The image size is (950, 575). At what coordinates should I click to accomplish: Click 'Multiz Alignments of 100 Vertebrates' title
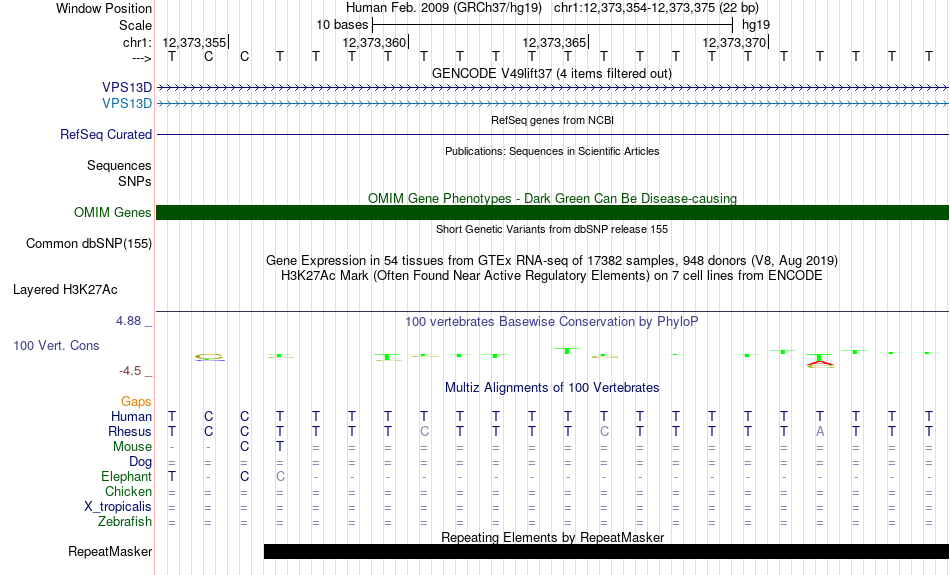tap(552, 388)
